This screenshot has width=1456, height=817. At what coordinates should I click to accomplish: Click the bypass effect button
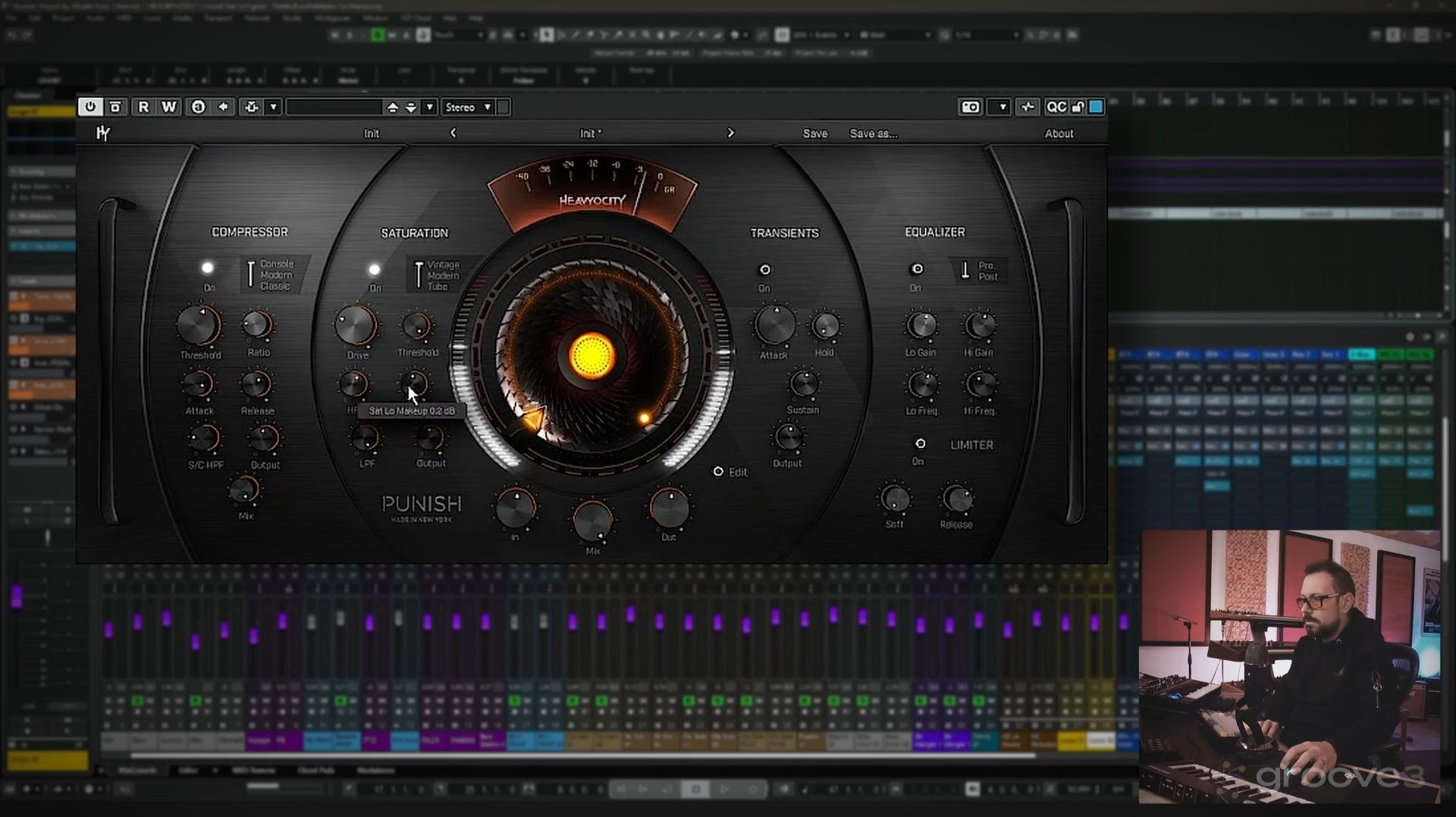pyautogui.click(x=115, y=107)
